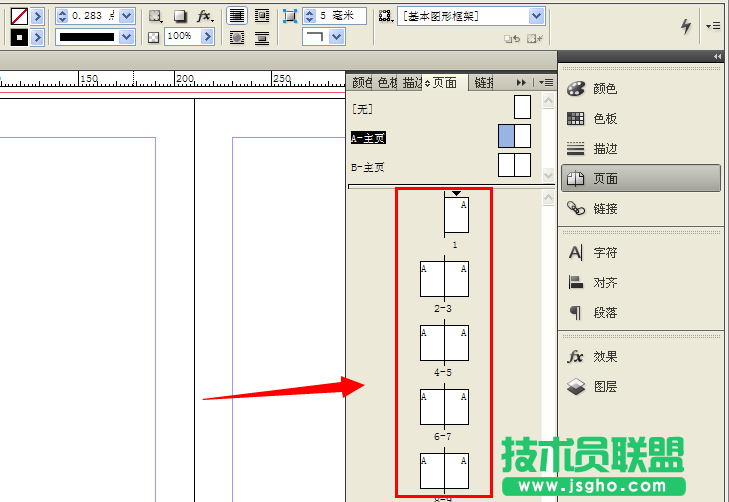
Task: Open Quick Apply lightning icon
Action: pos(686,26)
